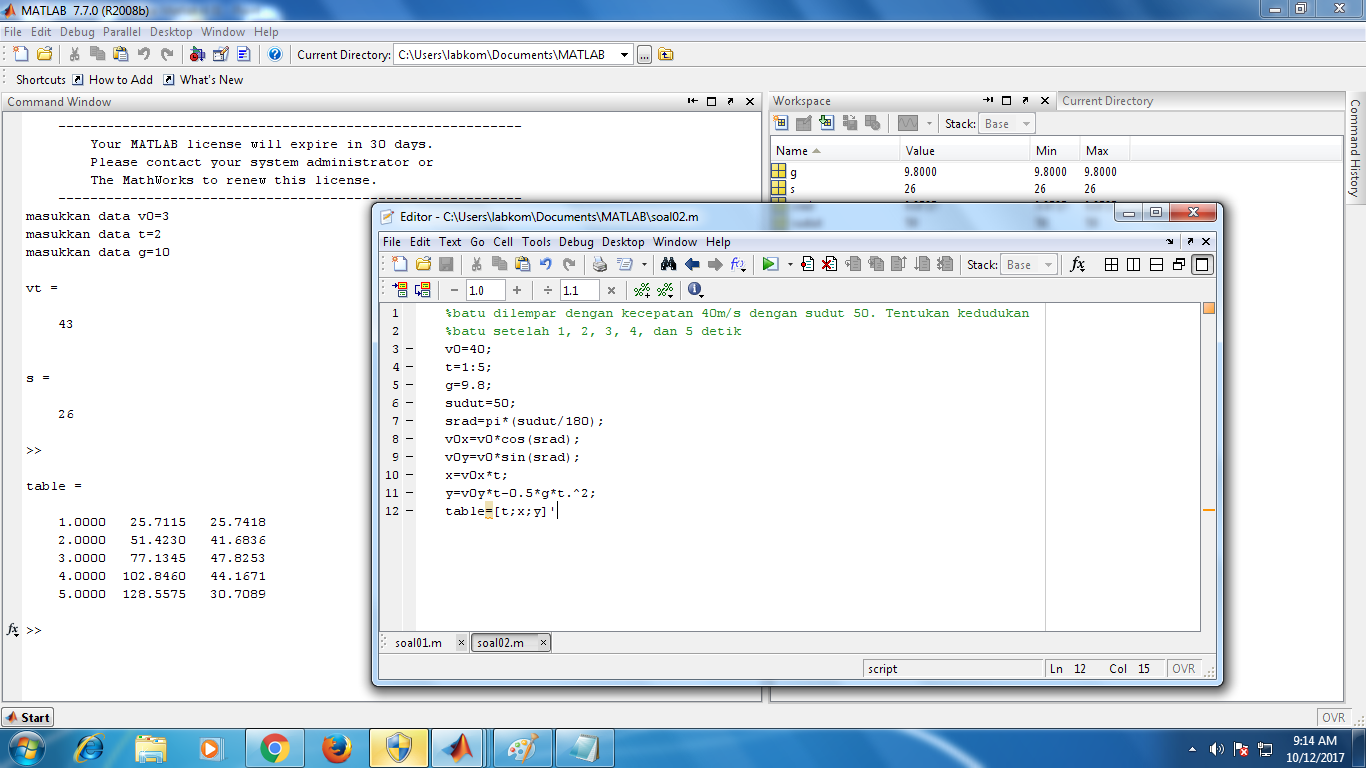Open the Editor File menu
1366x768 pixels.
pyautogui.click(x=392, y=242)
